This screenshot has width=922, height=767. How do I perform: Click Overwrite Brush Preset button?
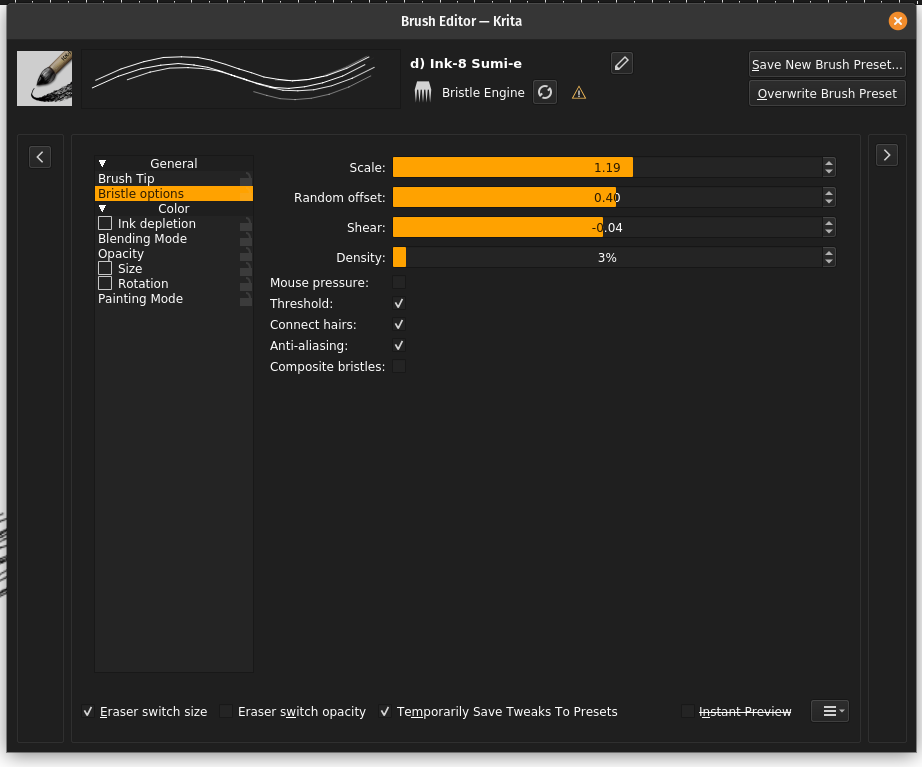coord(827,94)
